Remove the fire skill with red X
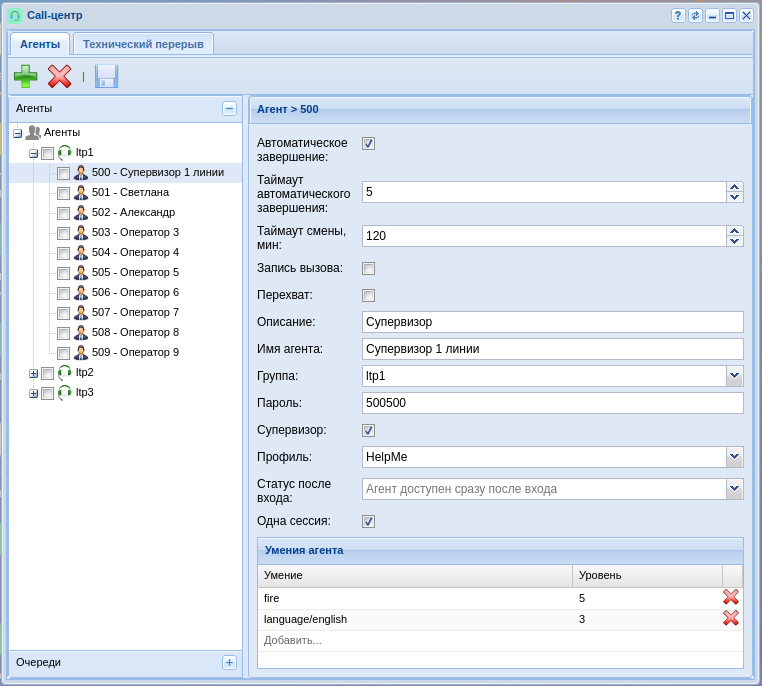The height and width of the screenshot is (686, 762). point(731,597)
